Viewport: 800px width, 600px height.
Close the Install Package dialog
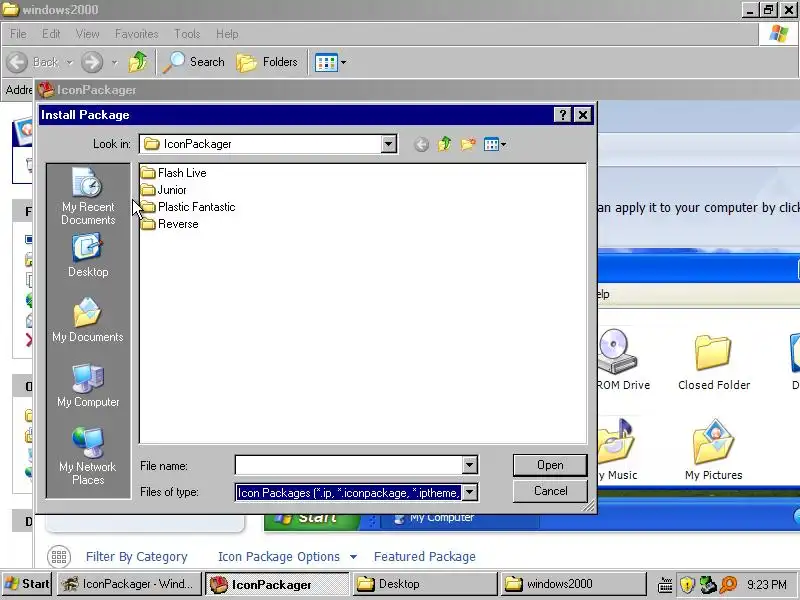583,115
